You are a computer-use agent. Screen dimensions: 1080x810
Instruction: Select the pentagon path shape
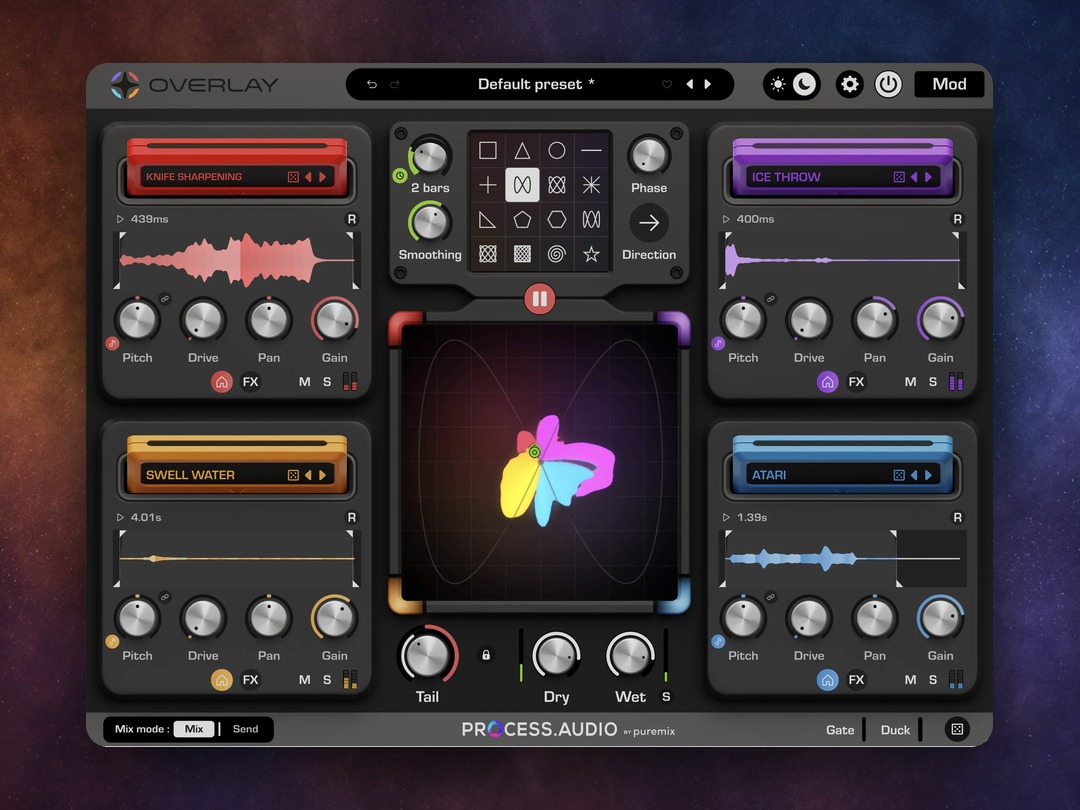(522, 220)
